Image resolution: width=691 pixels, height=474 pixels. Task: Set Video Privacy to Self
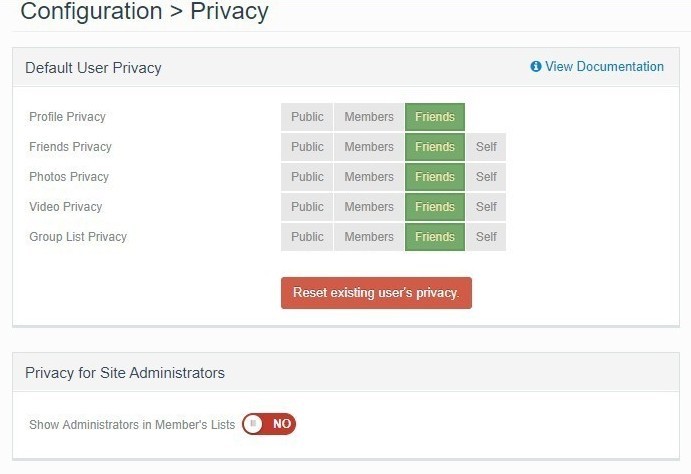click(486, 207)
